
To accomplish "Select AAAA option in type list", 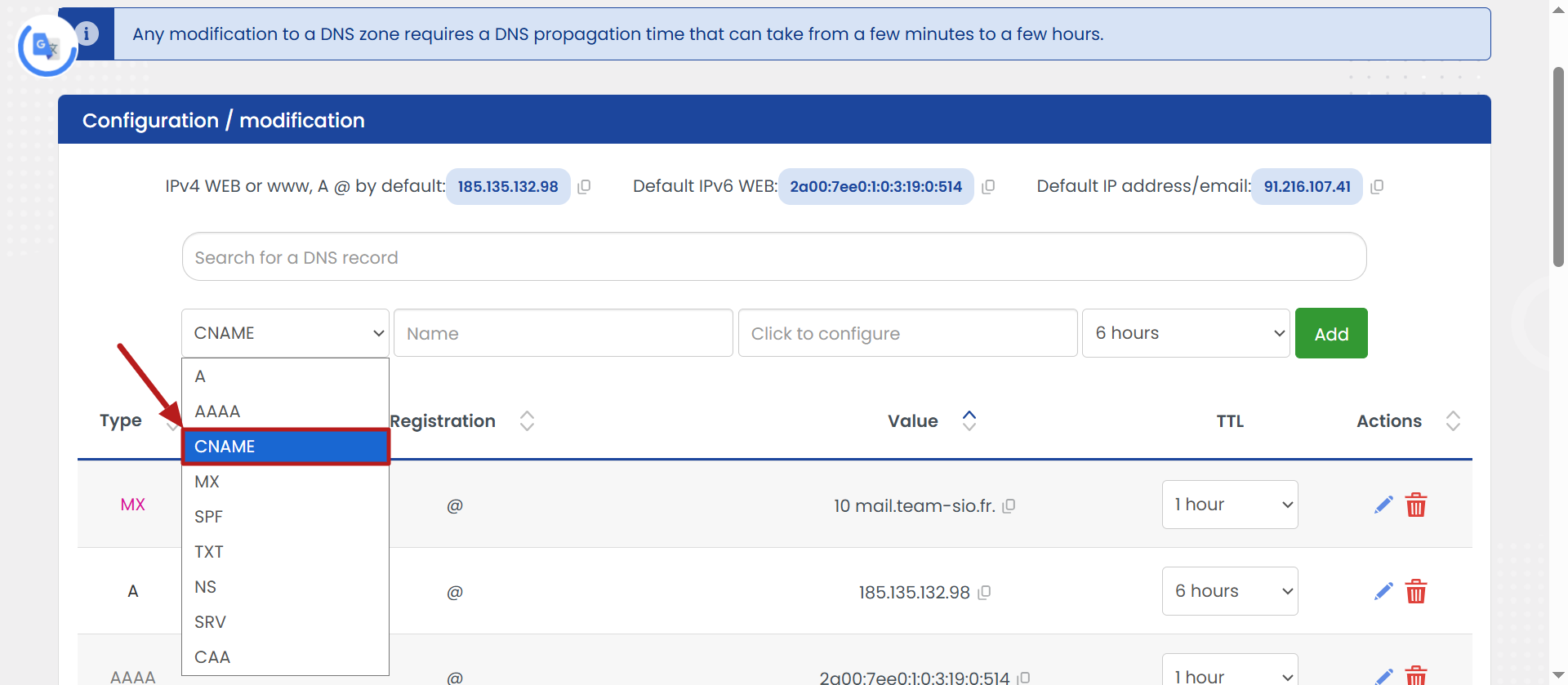I will [217, 411].
